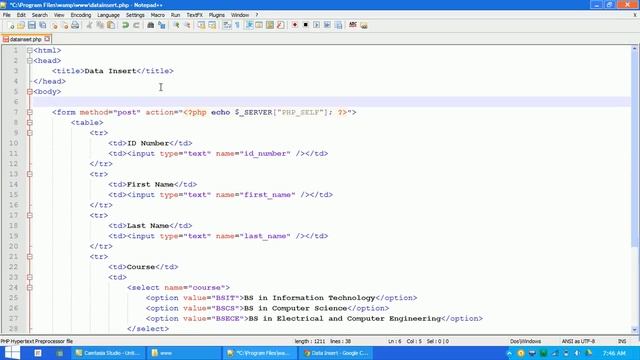
Task: Collapse the form fold marker on line 7
Action: 29,112
